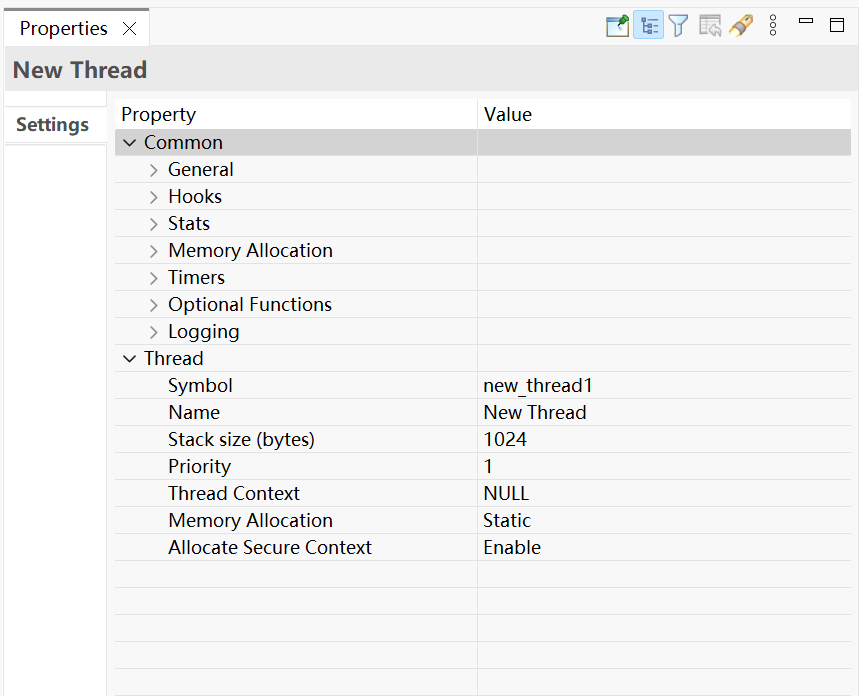Image resolution: width=859 pixels, height=696 pixels.
Task: Open the Memory Allocation Static dropdown value
Action: pyautogui.click(x=664, y=520)
